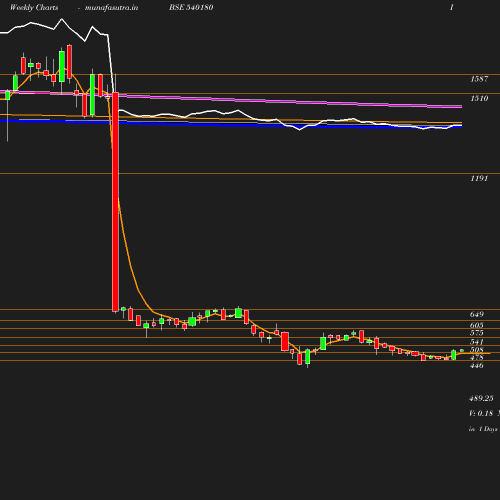Select the 1510 price level label
Viewport: 500px width, 500px height.
coord(479,98)
